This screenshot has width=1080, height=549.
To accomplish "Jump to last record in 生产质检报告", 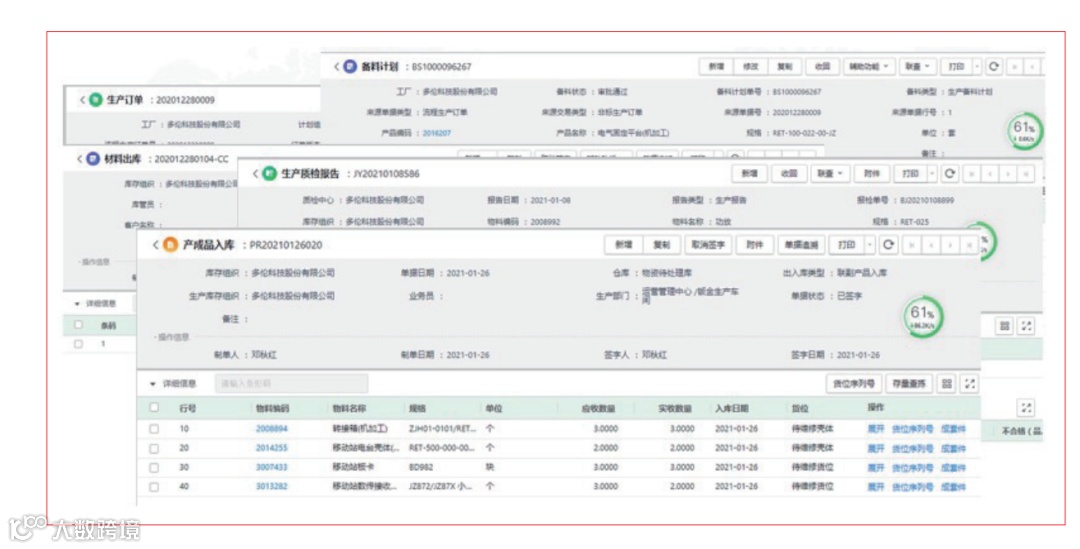I will 1026,174.
